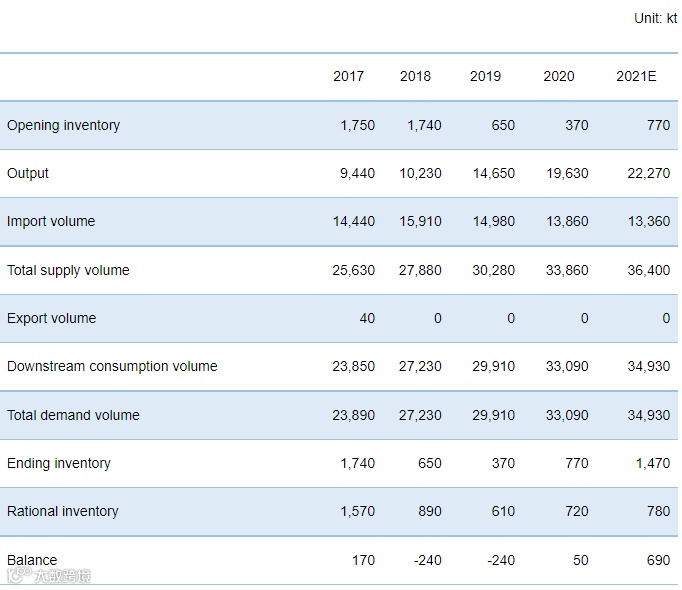Click the Output row label
The image size is (682, 590).
[28, 173]
